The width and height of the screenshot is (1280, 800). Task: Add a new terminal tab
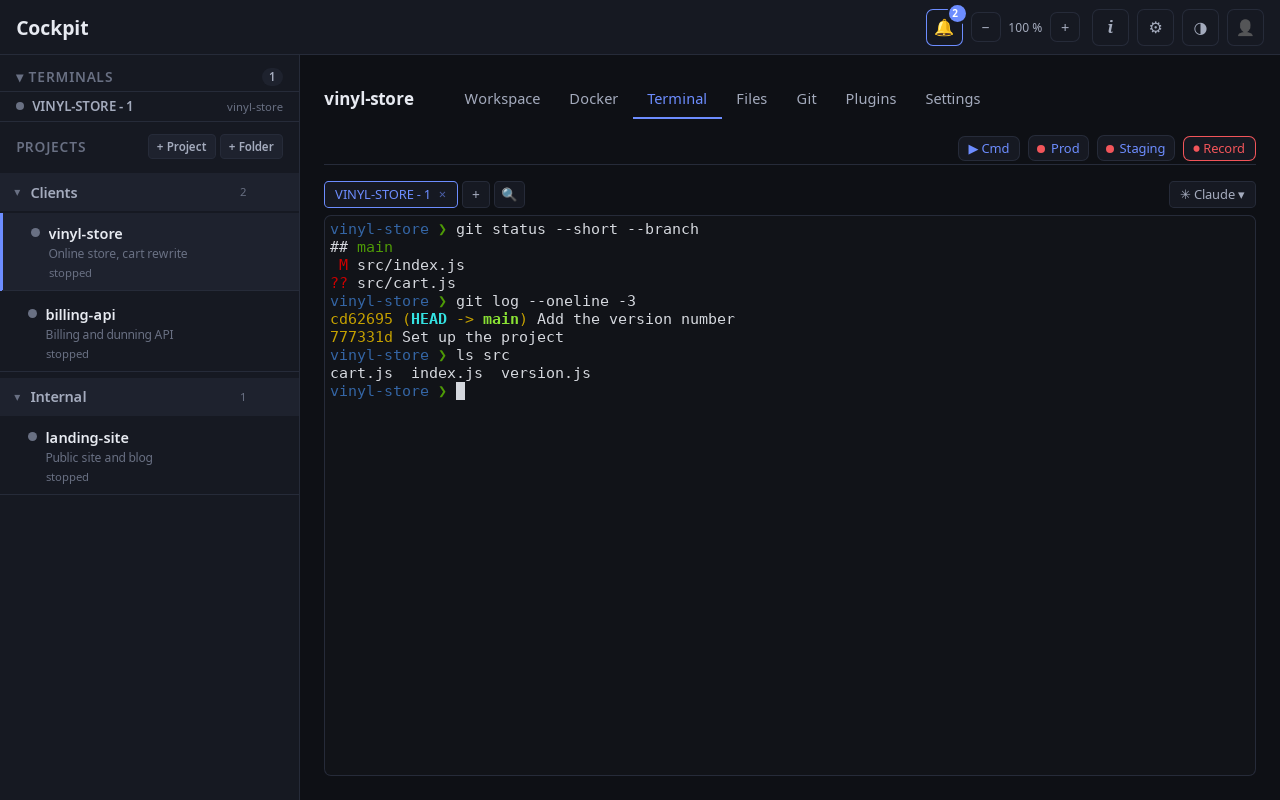click(x=476, y=194)
